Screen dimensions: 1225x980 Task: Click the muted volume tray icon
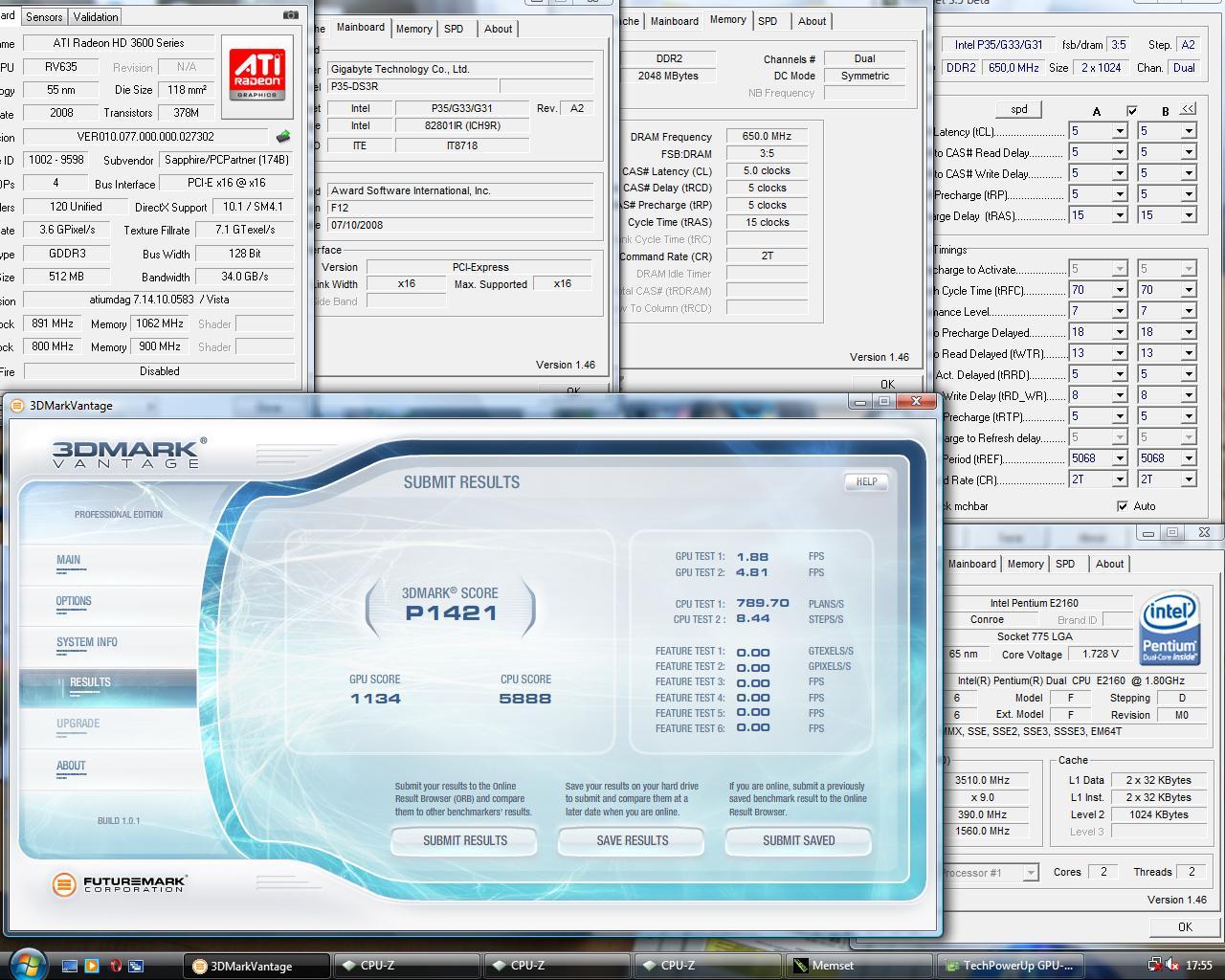point(1173,965)
